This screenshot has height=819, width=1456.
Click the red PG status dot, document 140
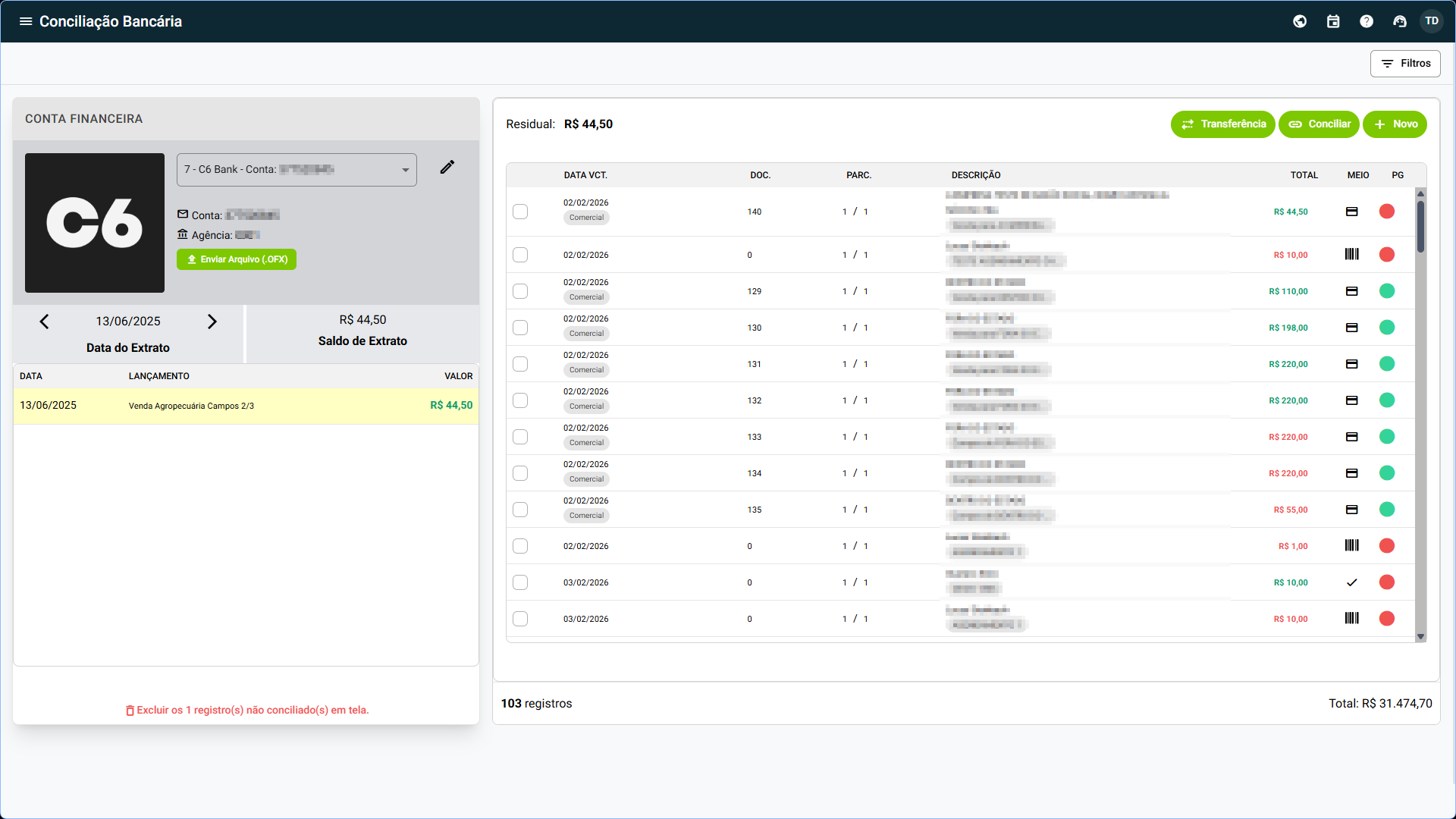1387,212
